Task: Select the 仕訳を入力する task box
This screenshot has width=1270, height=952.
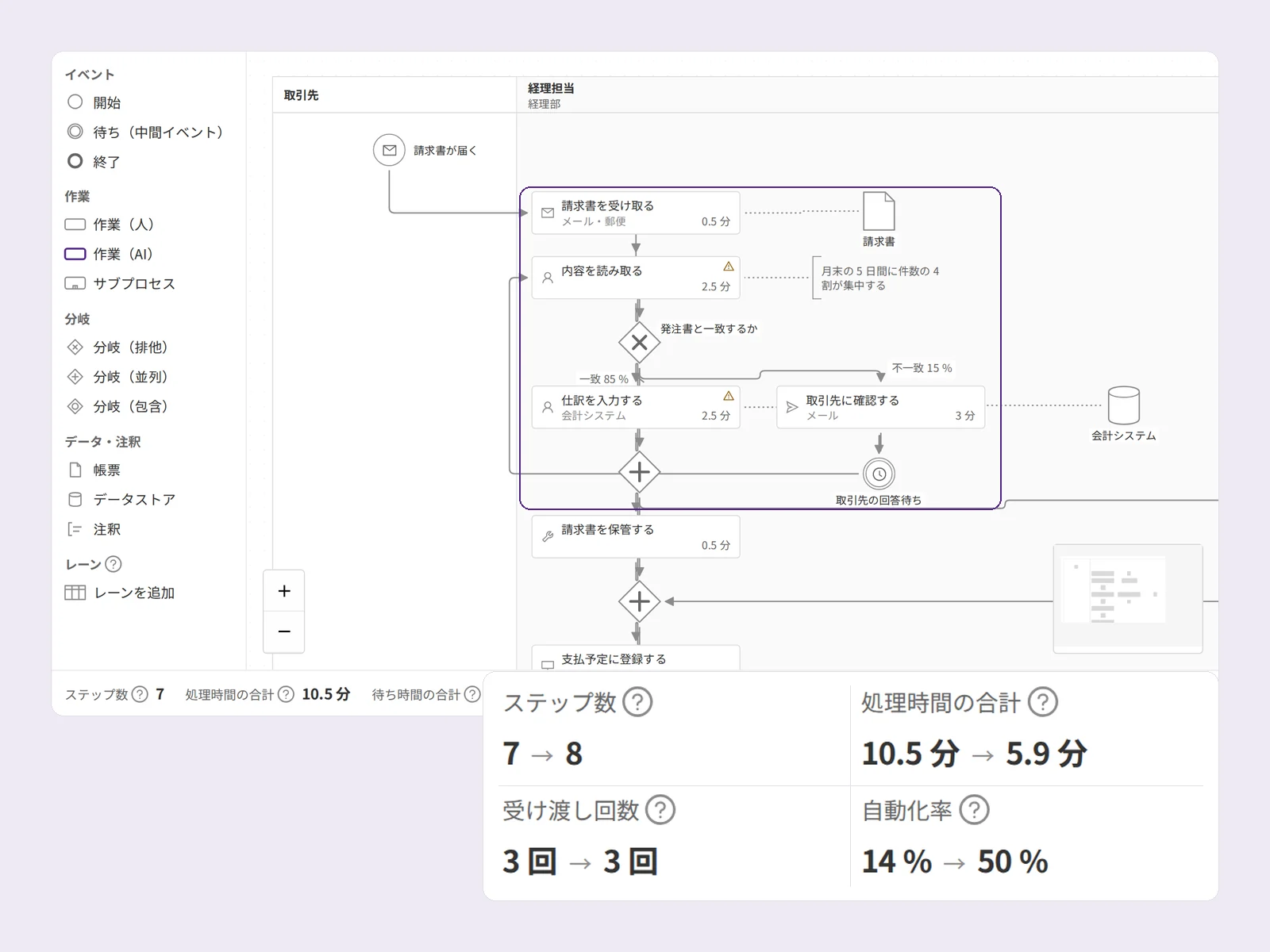Action: (636, 407)
